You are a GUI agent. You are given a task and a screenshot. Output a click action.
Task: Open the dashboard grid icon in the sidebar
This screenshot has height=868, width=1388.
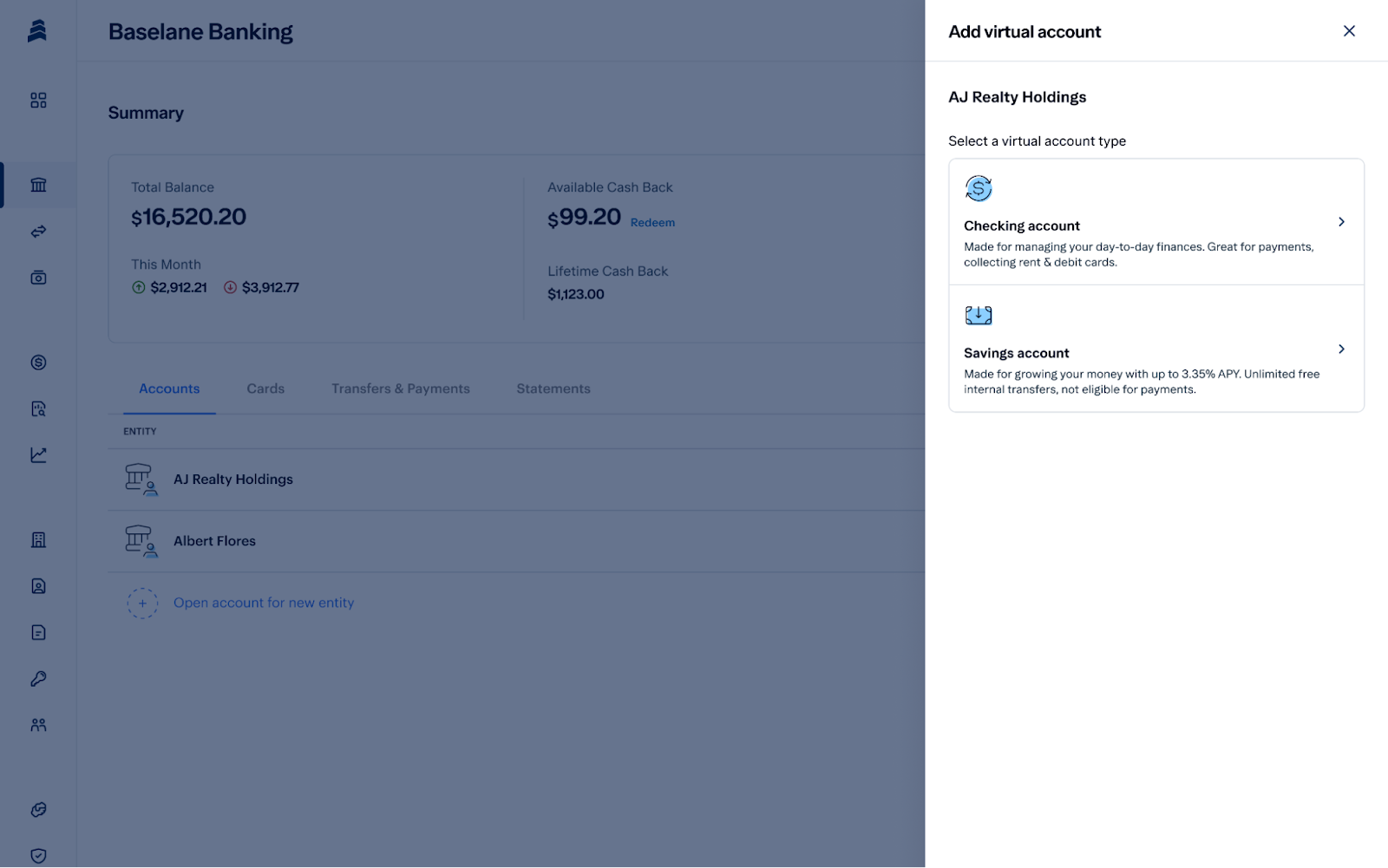coord(38,101)
